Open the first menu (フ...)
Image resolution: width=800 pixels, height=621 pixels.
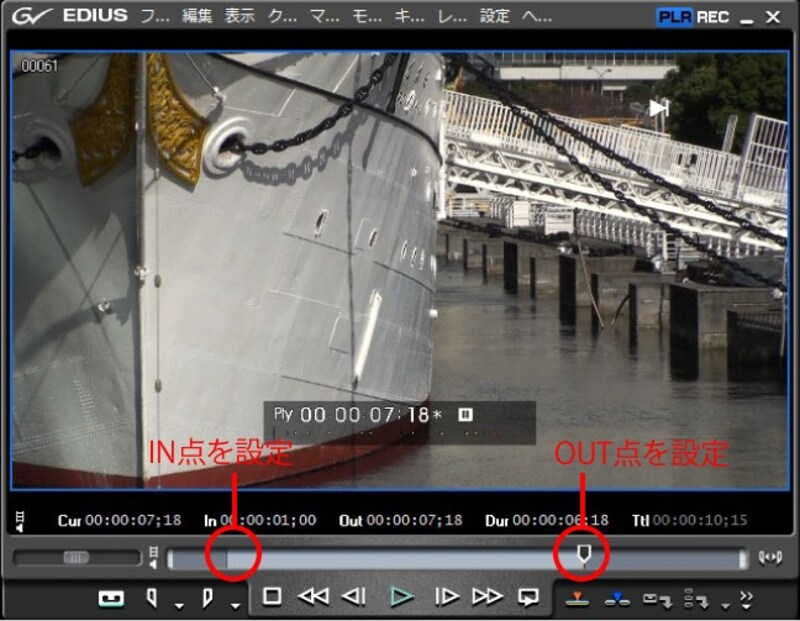[x=155, y=16]
